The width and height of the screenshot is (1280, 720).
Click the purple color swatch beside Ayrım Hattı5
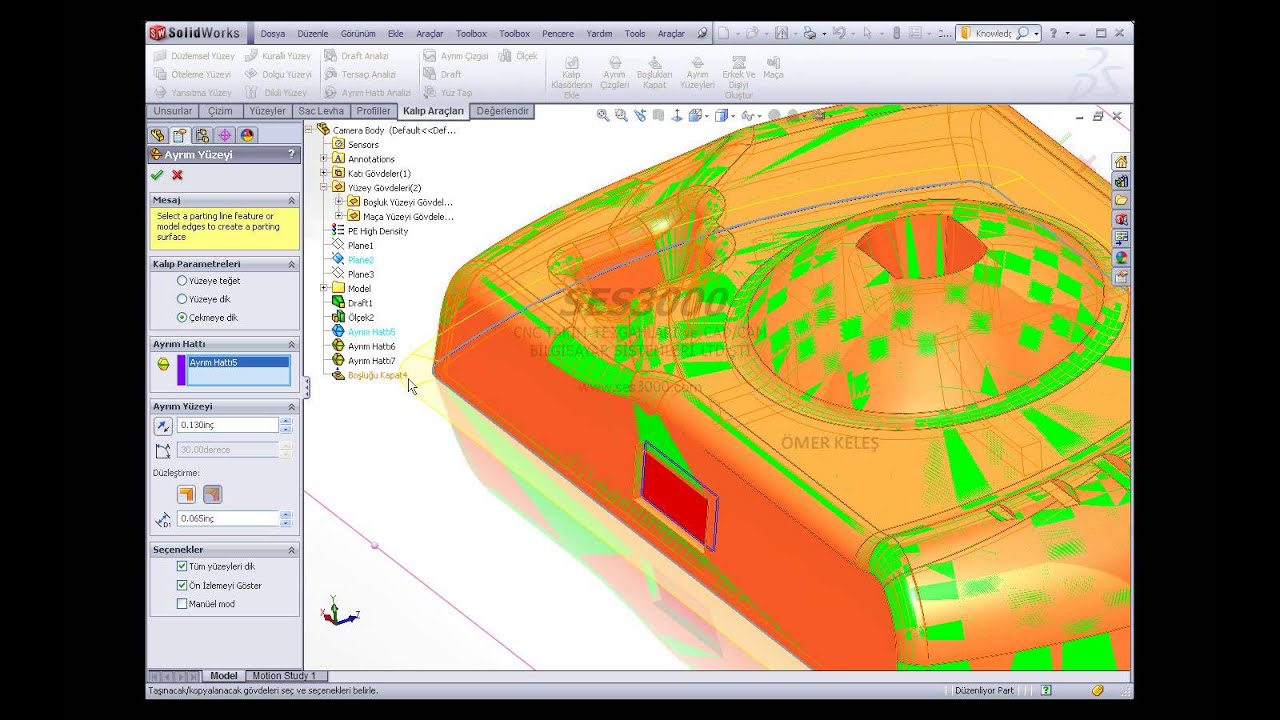[181, 370]
